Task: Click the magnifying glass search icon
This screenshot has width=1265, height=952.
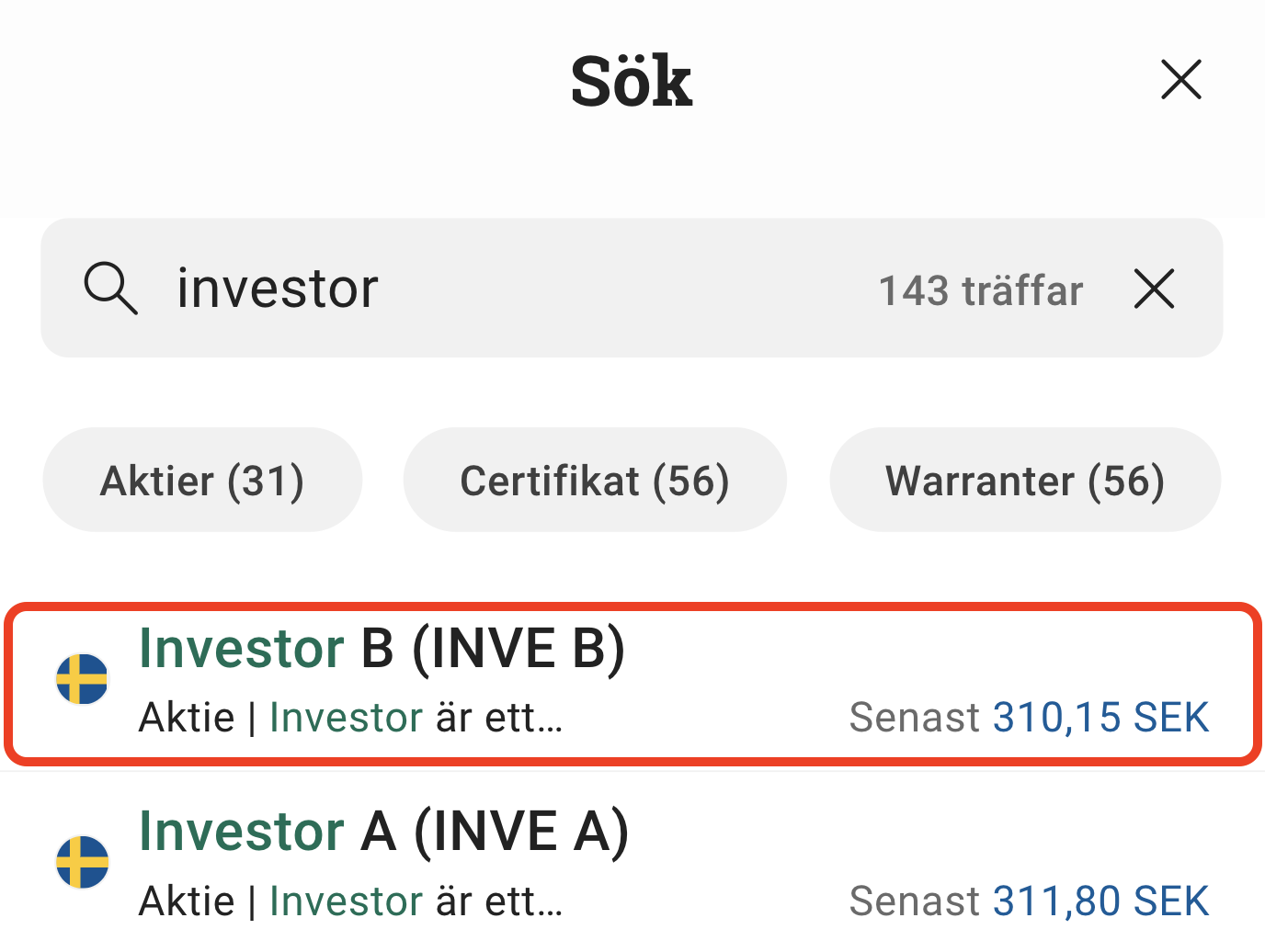Action: 110,289
